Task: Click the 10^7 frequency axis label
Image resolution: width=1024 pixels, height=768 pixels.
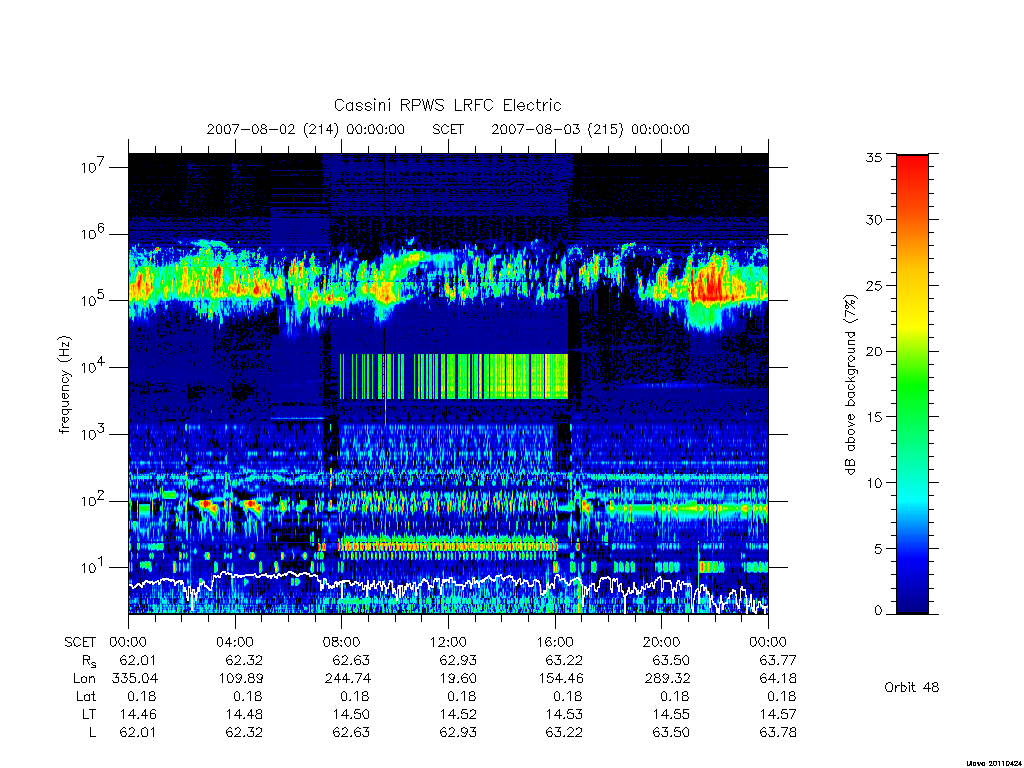Action: point(94,167)
